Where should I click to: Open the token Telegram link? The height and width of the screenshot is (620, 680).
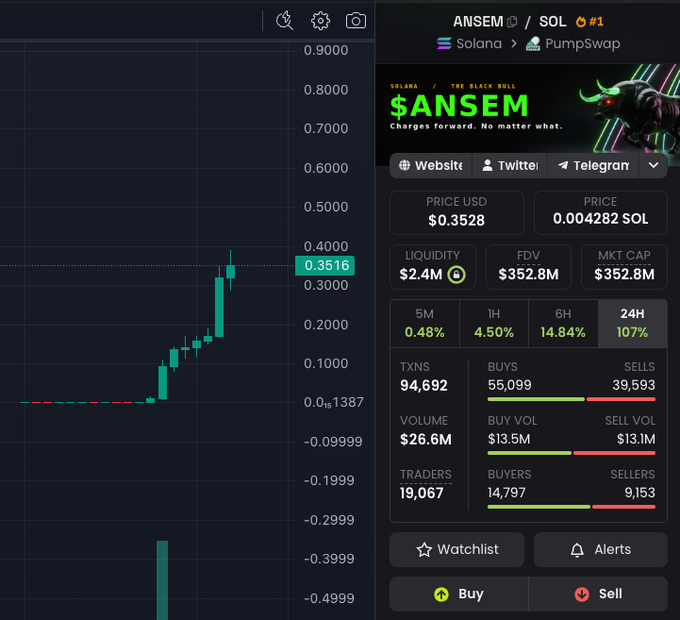593,165
